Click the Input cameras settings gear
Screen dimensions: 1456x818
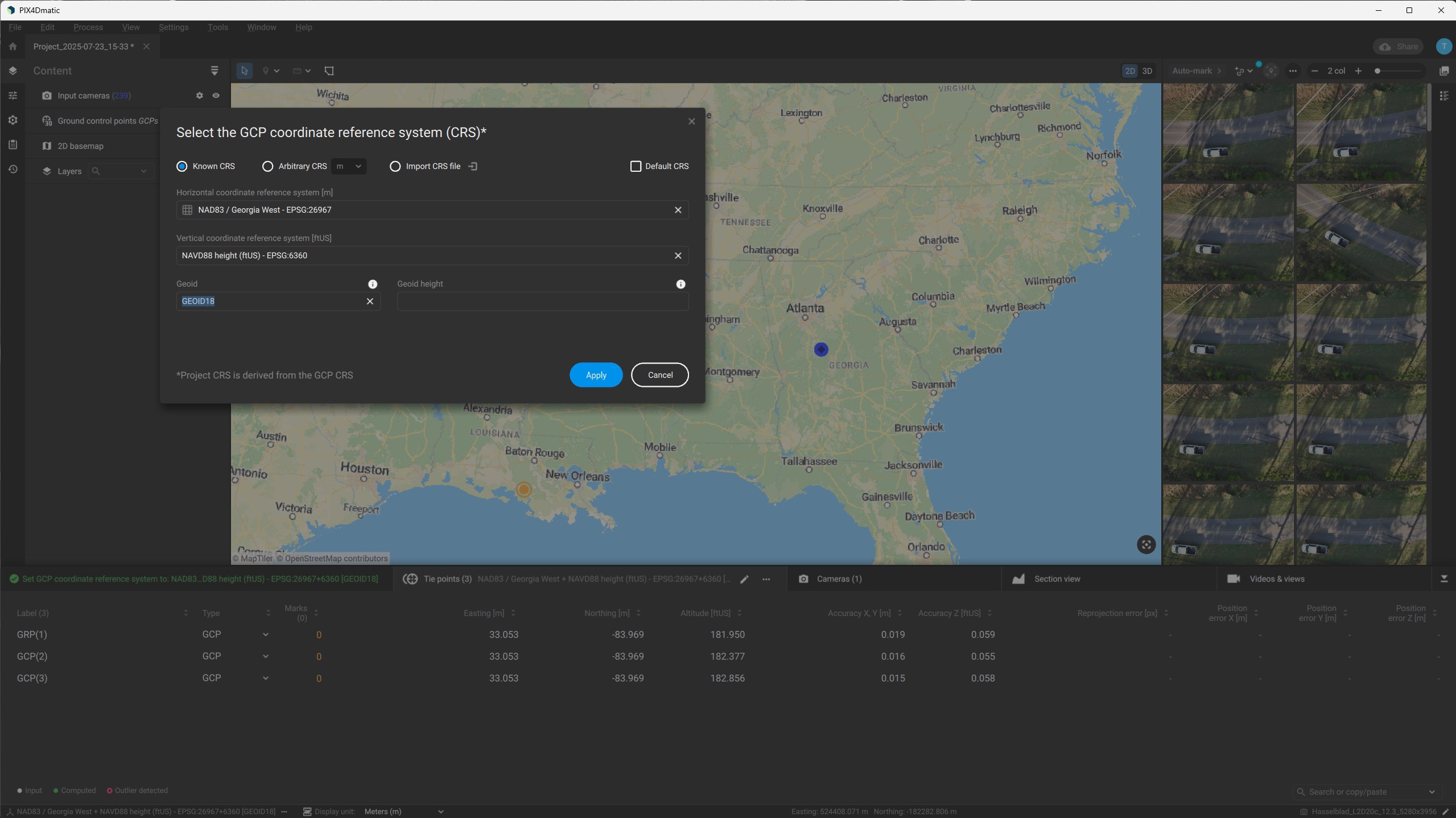pyautogui.click(x=199, y=96)
